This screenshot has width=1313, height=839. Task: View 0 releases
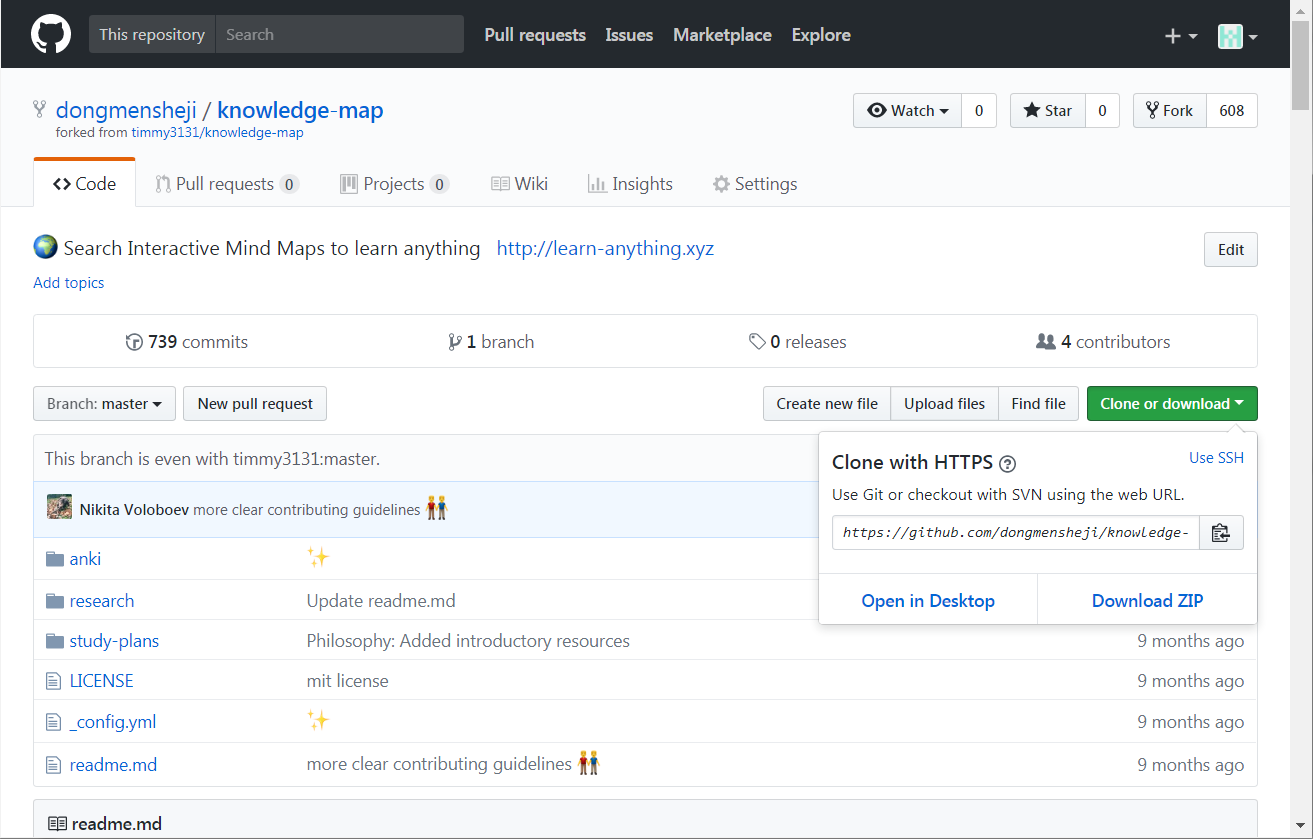[x=798, y=342]
